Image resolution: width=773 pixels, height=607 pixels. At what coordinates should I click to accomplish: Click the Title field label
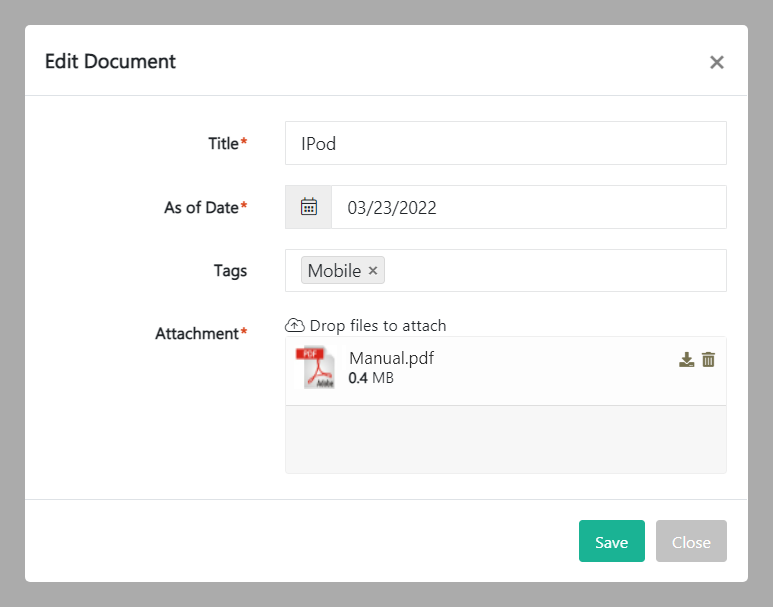pyautogui.click(x=223, y=143)
